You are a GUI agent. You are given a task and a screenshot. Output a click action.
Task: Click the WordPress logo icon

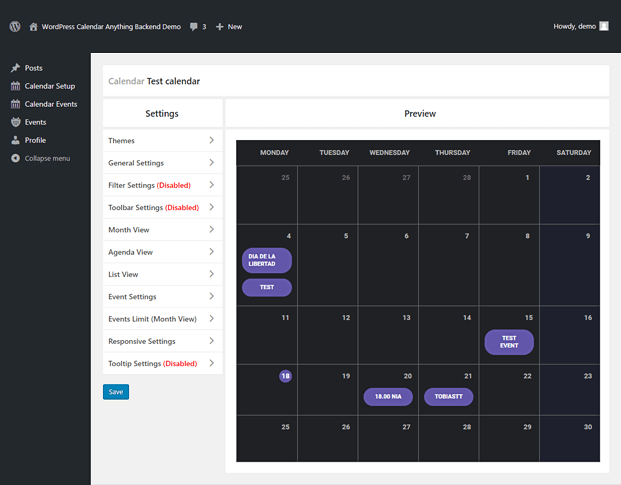click(x=15, y=27)
